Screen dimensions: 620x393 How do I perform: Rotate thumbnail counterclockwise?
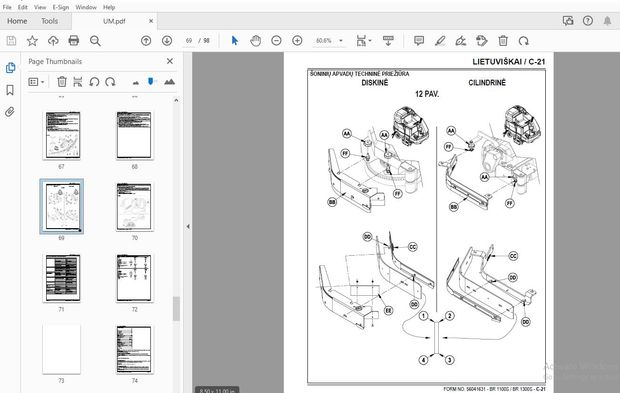[x=94, y=82]
